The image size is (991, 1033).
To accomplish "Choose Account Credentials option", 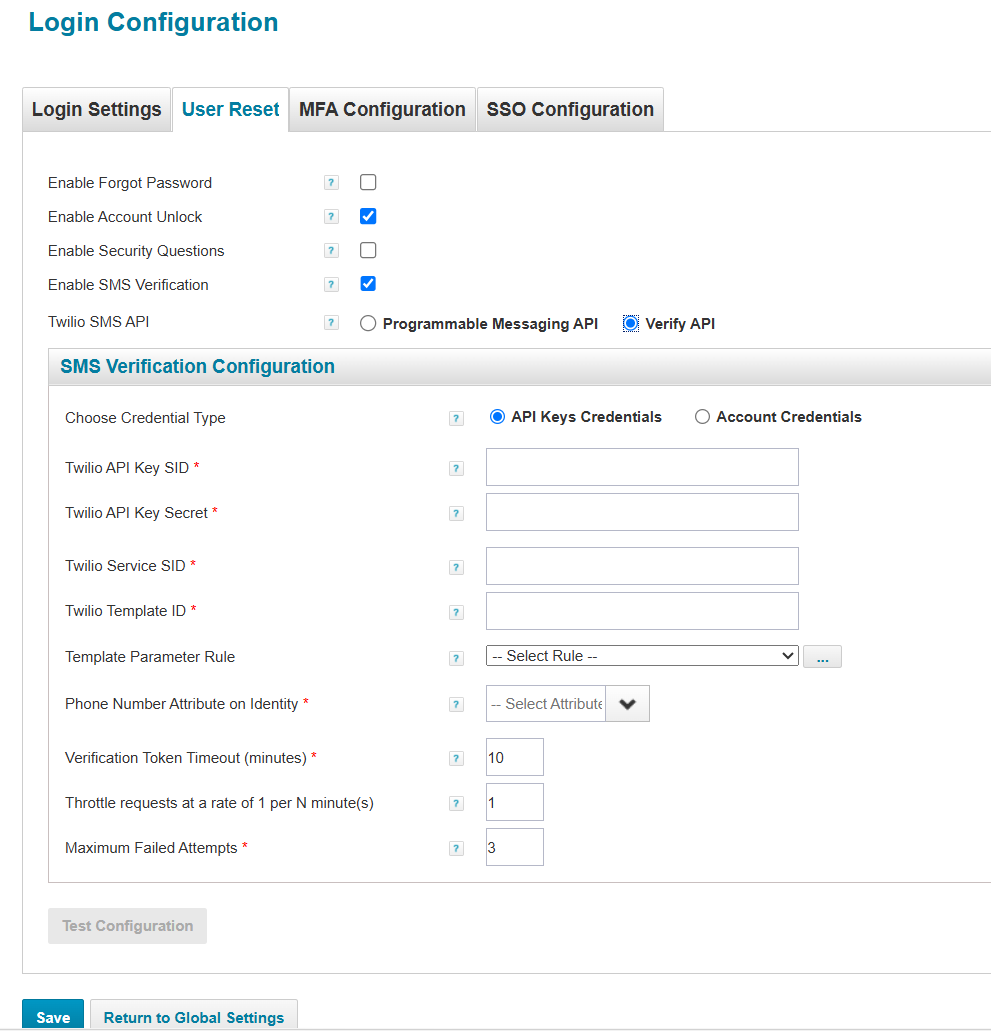I will (x=702, y=417).
